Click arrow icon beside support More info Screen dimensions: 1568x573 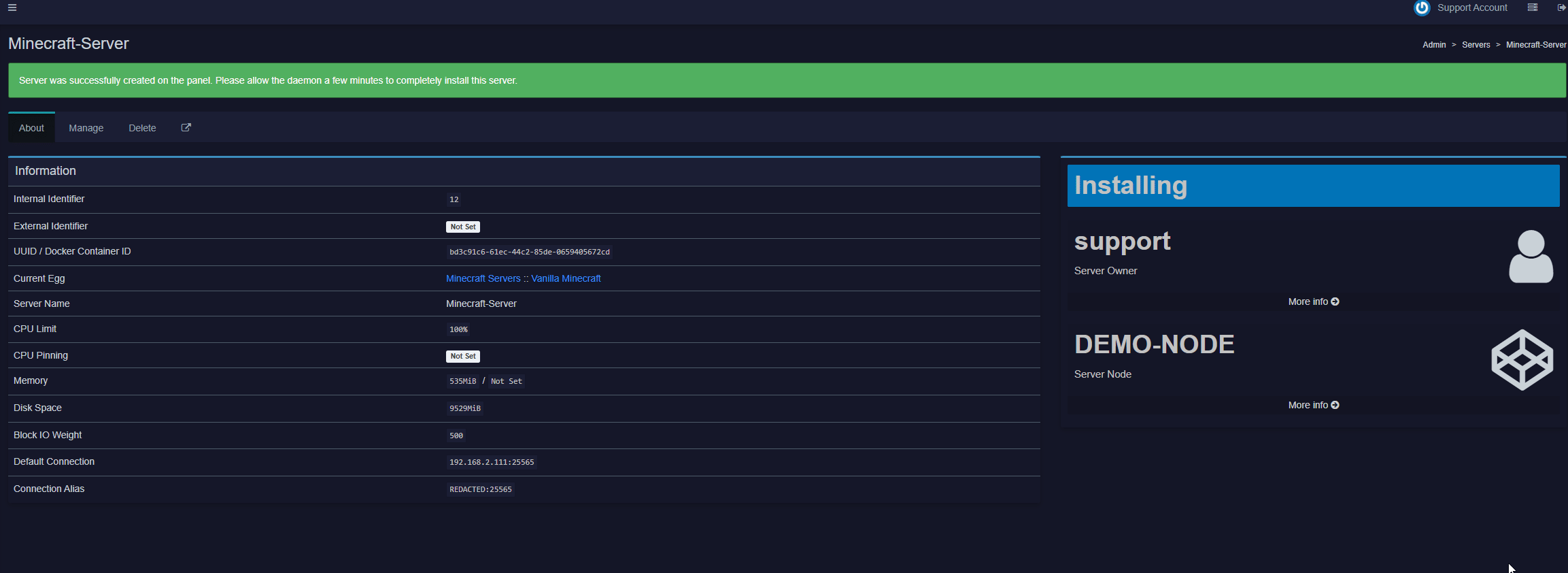[1335, 301]
